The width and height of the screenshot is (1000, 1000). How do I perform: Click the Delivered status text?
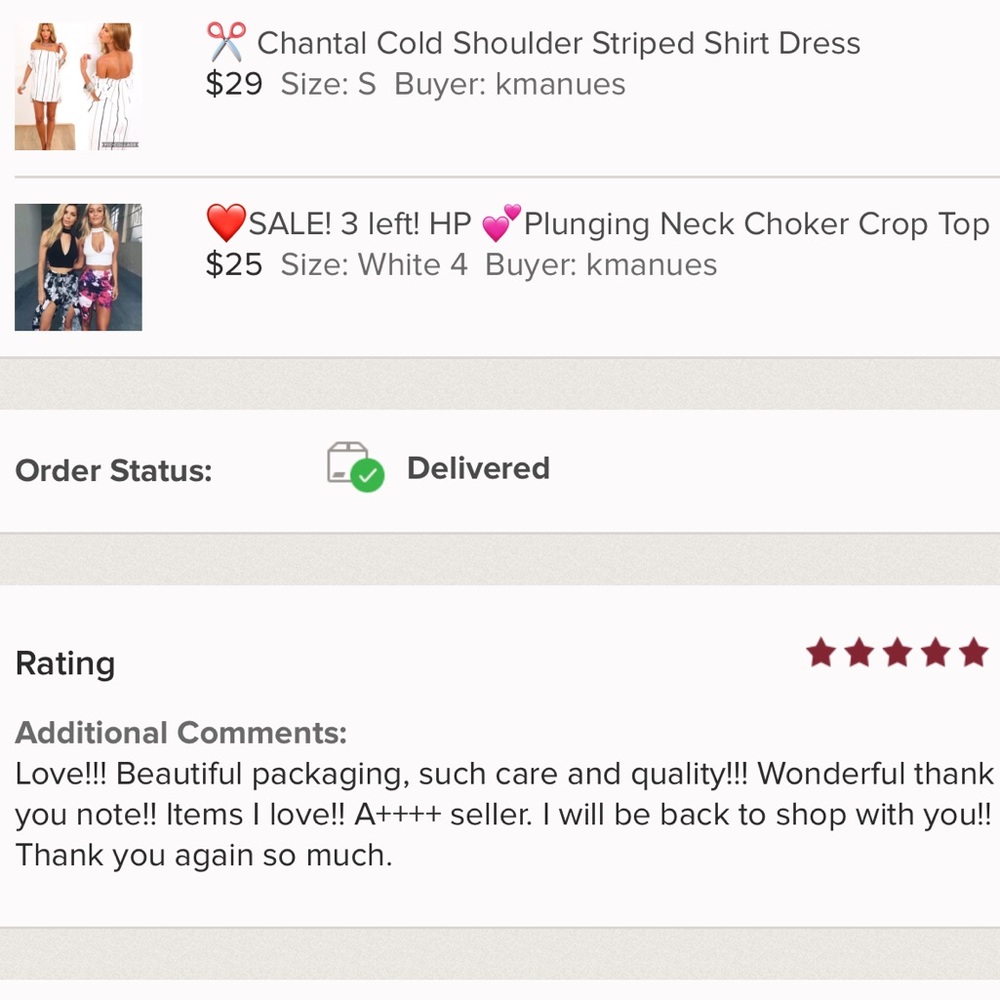(x=478, y=468)
